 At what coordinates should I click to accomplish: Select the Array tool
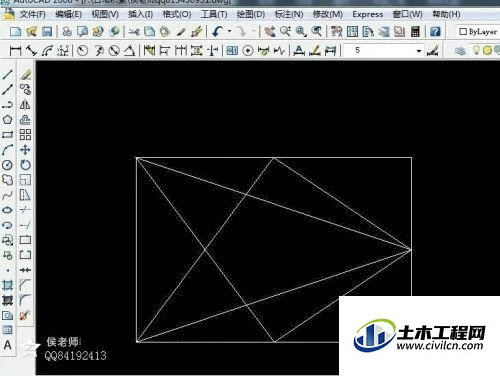coord(25,135)
